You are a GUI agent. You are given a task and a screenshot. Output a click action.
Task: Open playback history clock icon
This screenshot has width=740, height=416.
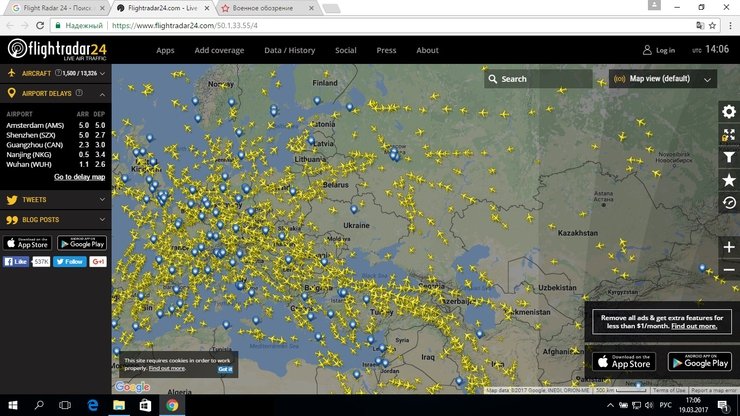(729, 203)
